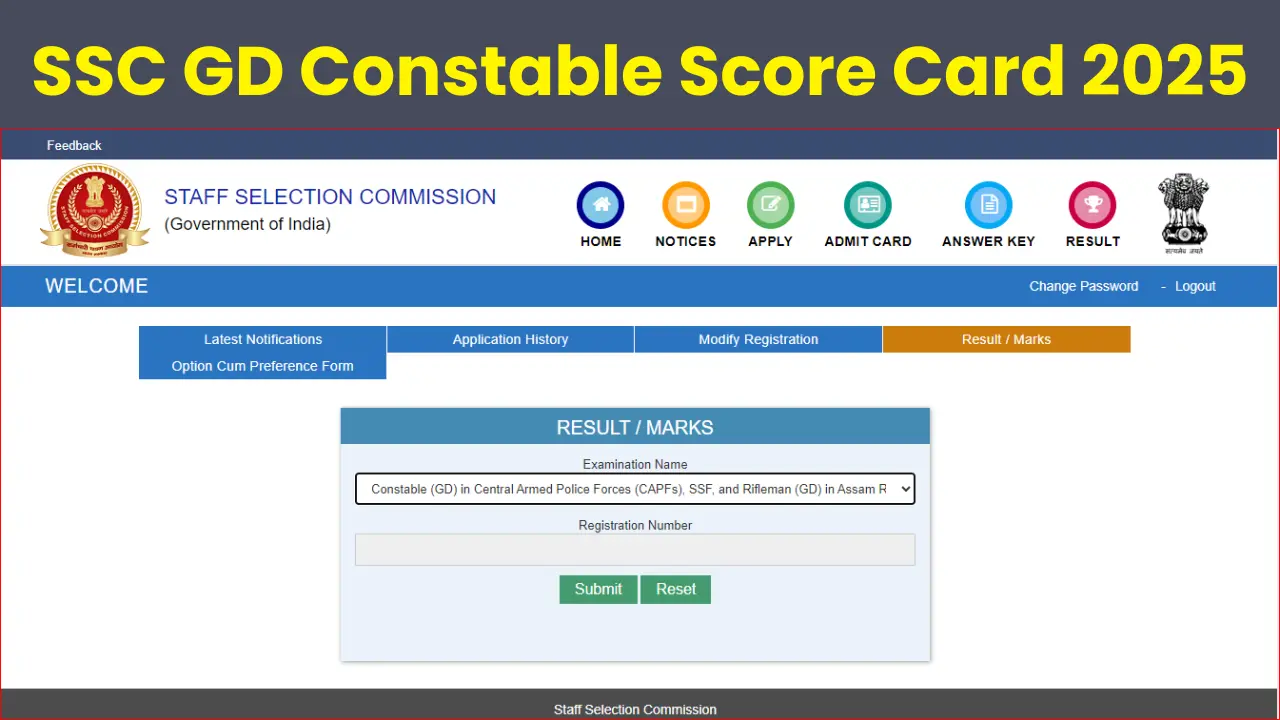Click the national emblem of India image

click(x=1183, y=210)
